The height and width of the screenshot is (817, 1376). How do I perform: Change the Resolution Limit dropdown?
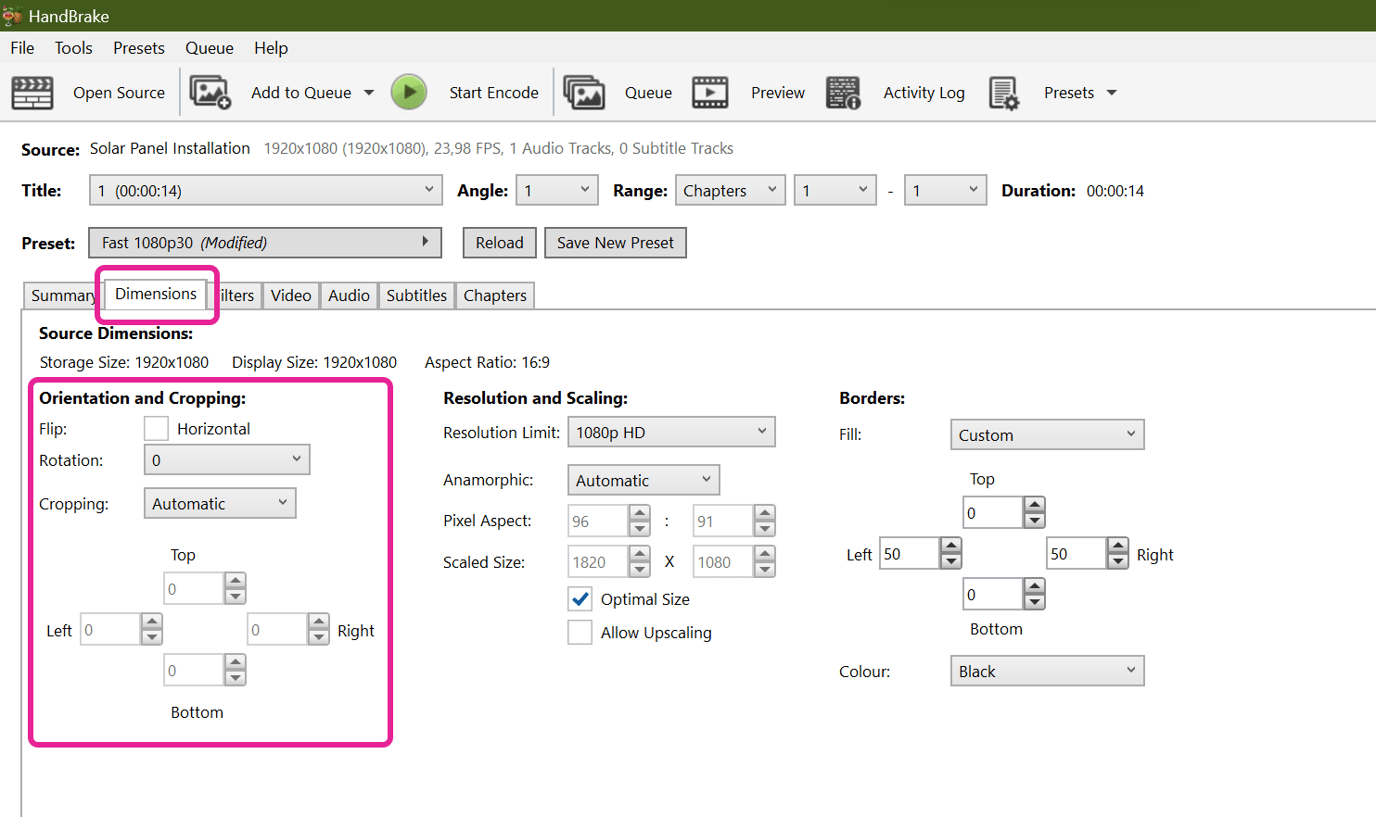[671, 431]
